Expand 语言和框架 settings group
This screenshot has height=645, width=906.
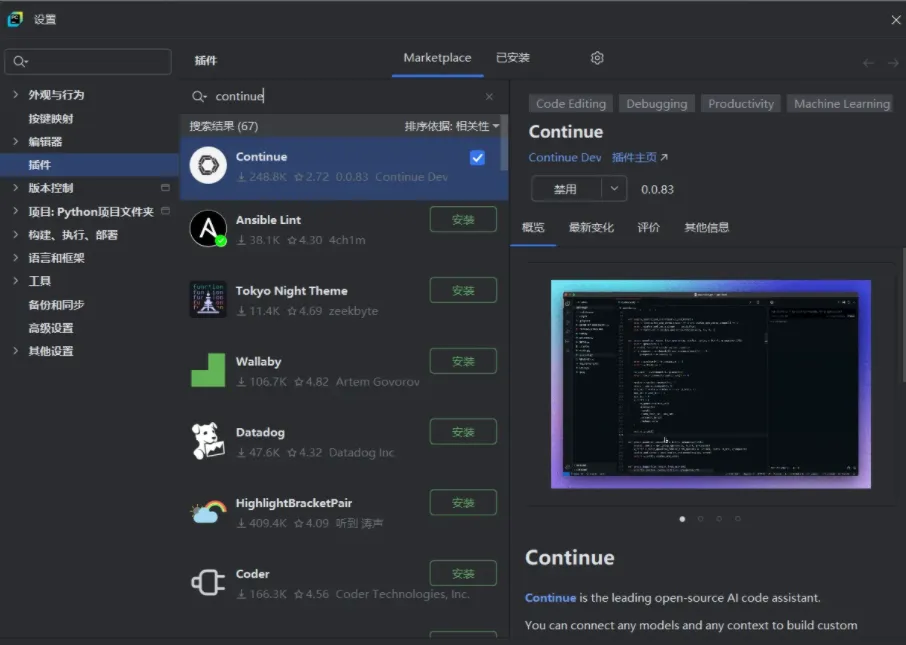pyautogui.click(x=16, y=257)
